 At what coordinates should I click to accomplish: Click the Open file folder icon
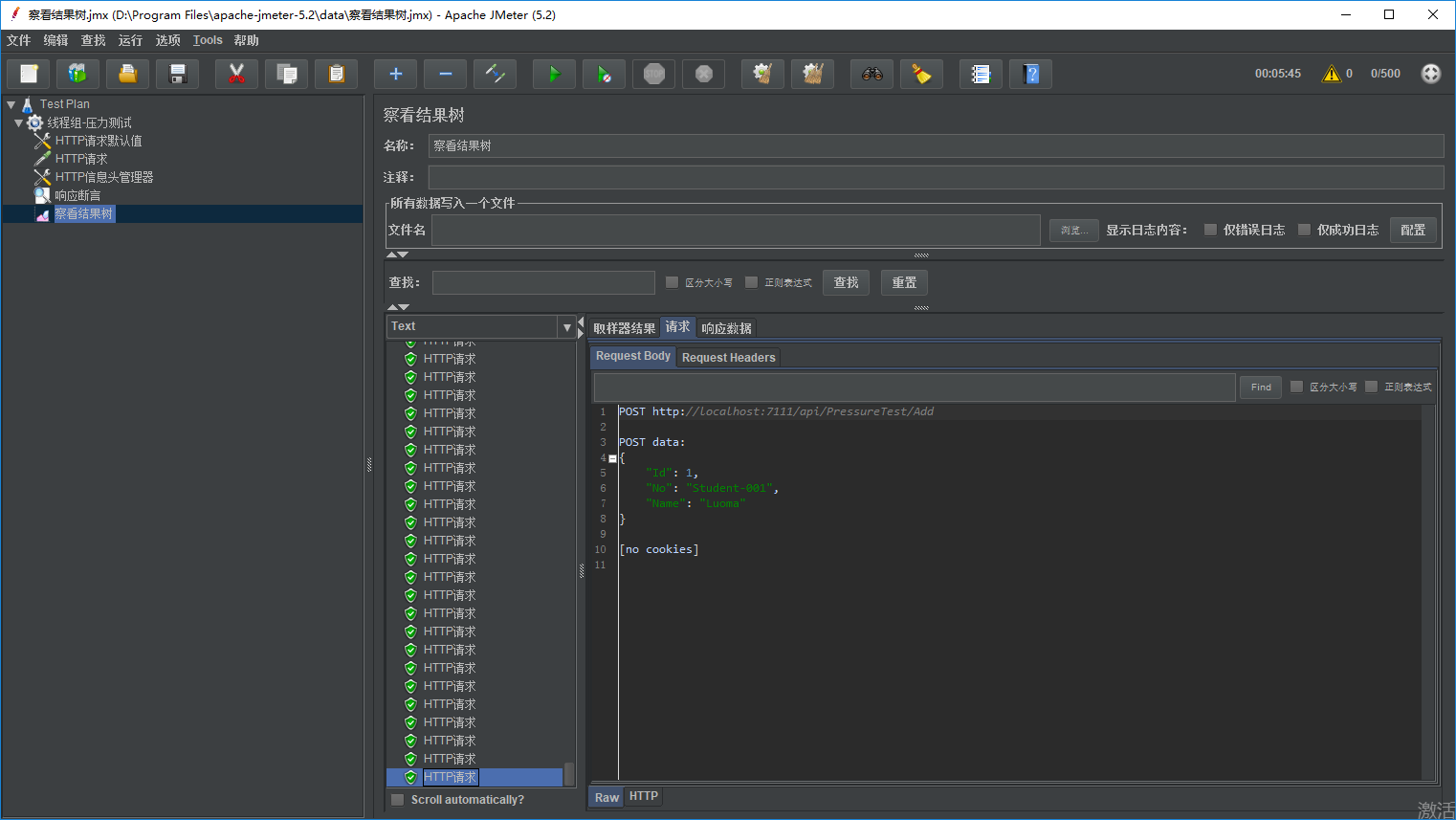[127, 74]
